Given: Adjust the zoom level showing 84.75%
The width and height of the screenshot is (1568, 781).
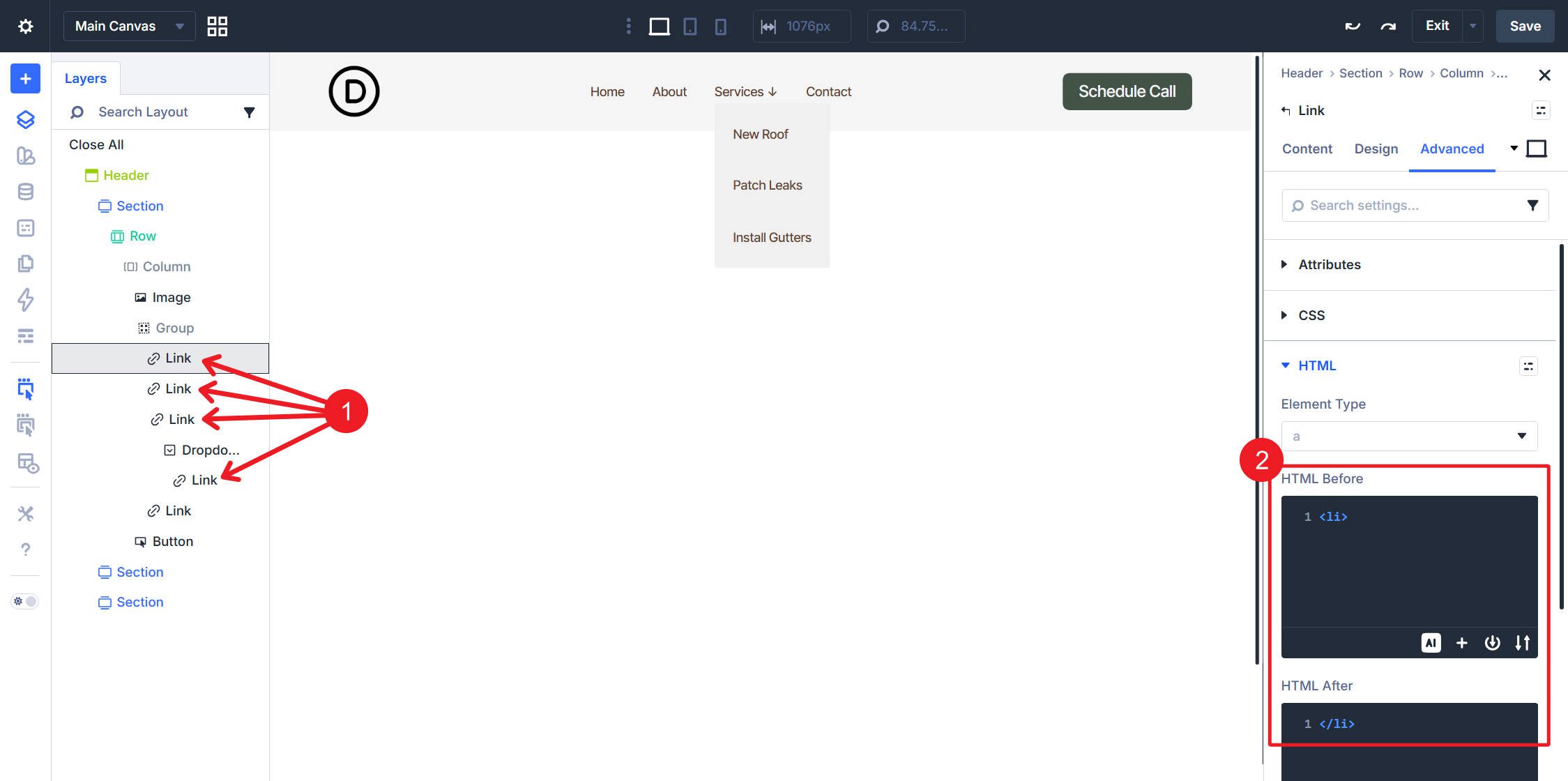Looking at the screenshot, I should point(915,26).
